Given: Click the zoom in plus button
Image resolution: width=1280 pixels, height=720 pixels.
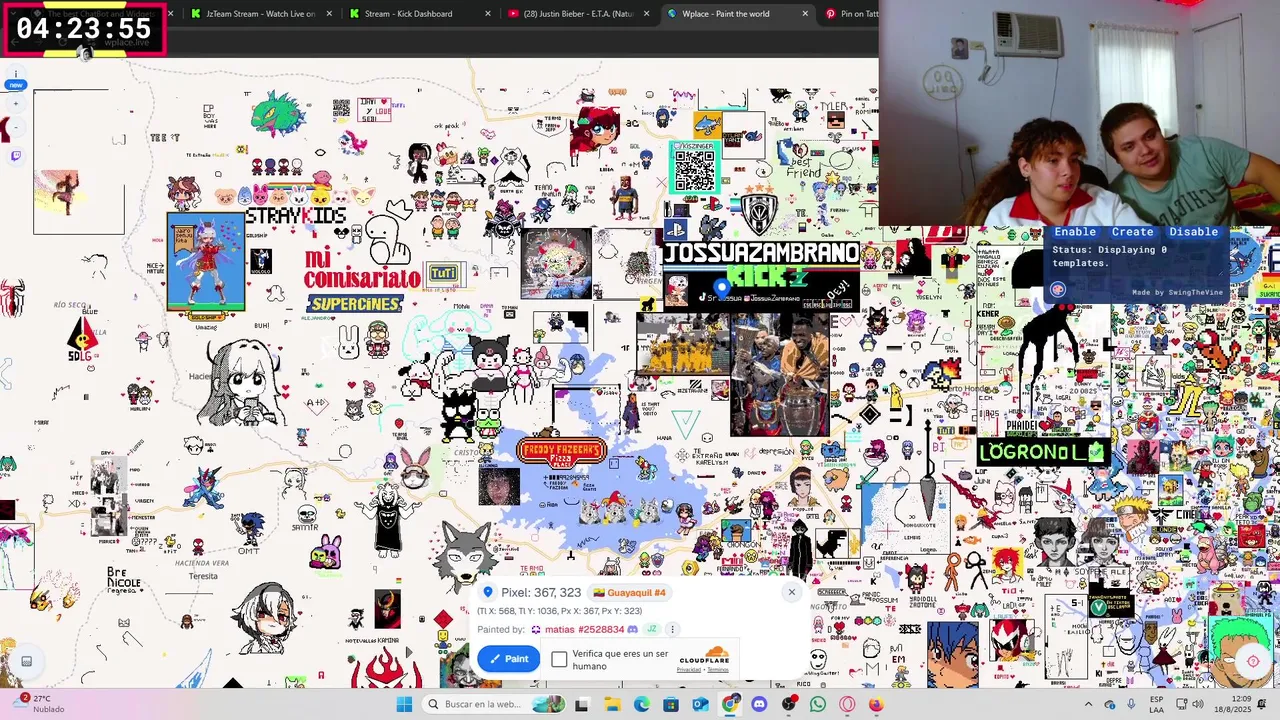Looking at the screenshot, I should click(x=15, y=104).
